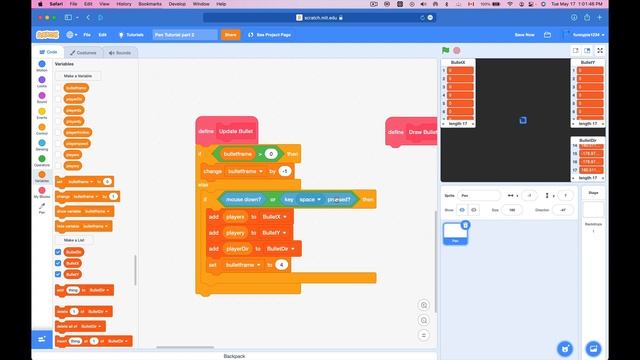640x360 pixels.
Task: Select the Control blocks category
Action: coord(42,129)
